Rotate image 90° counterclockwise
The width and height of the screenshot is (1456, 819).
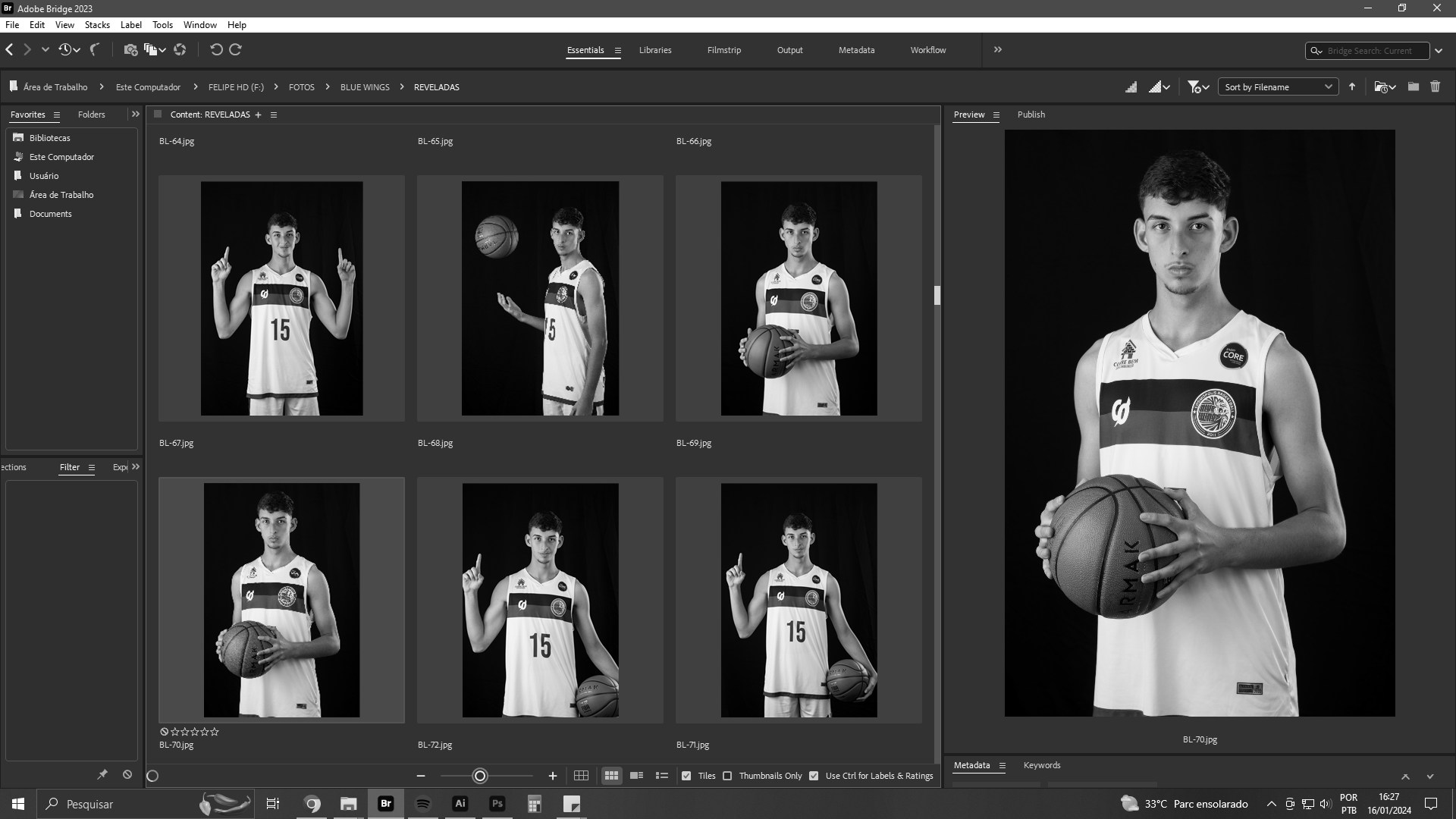tap(216, 50)
